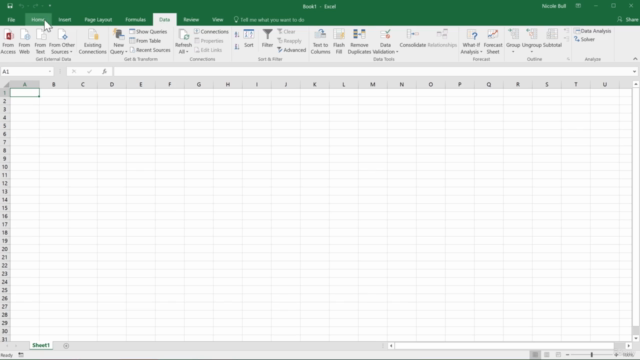
Task: Open the Data Validation dropdown
Action: [385, 42]
